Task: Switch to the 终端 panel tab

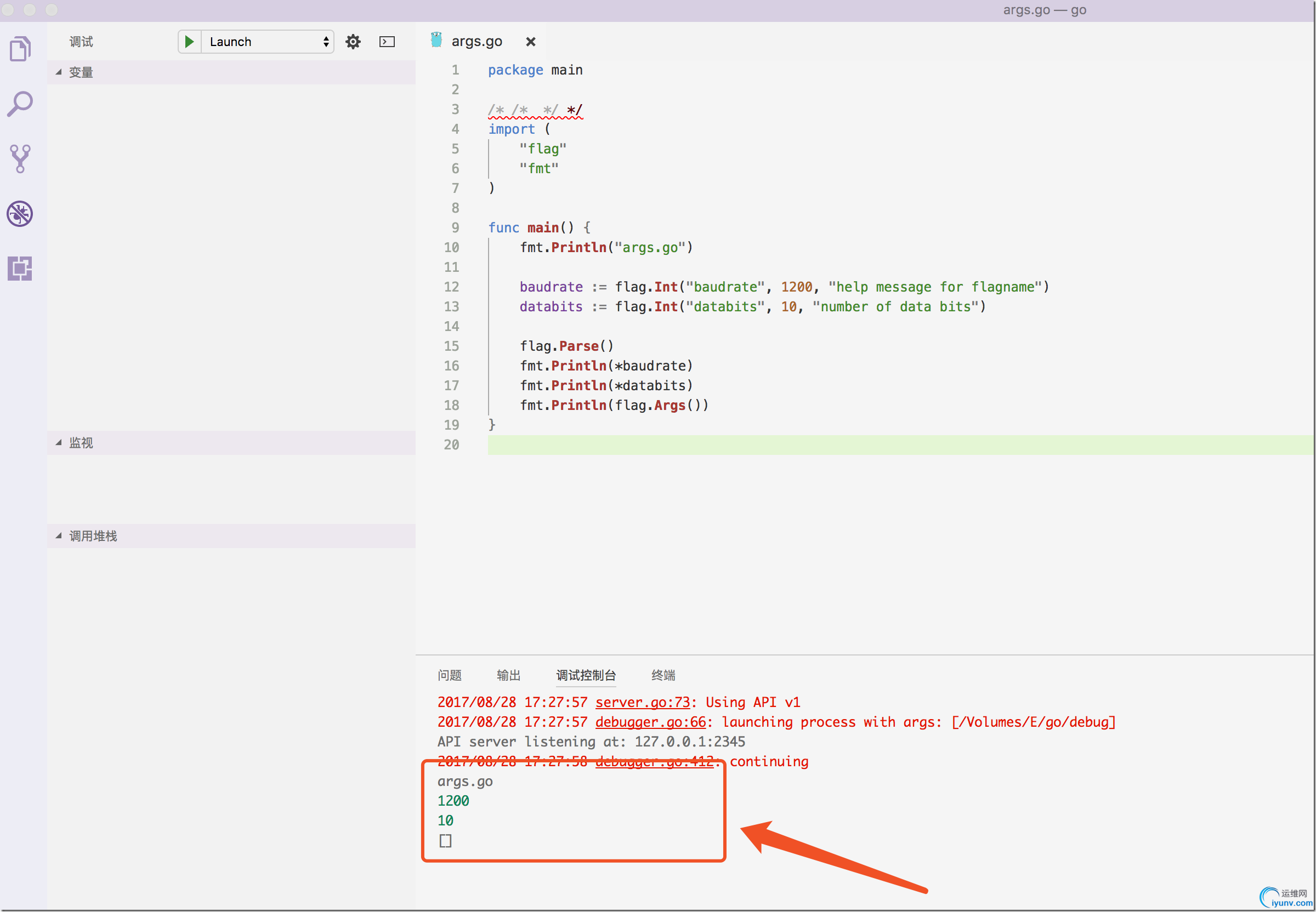Action: click(x=663, y=675)
